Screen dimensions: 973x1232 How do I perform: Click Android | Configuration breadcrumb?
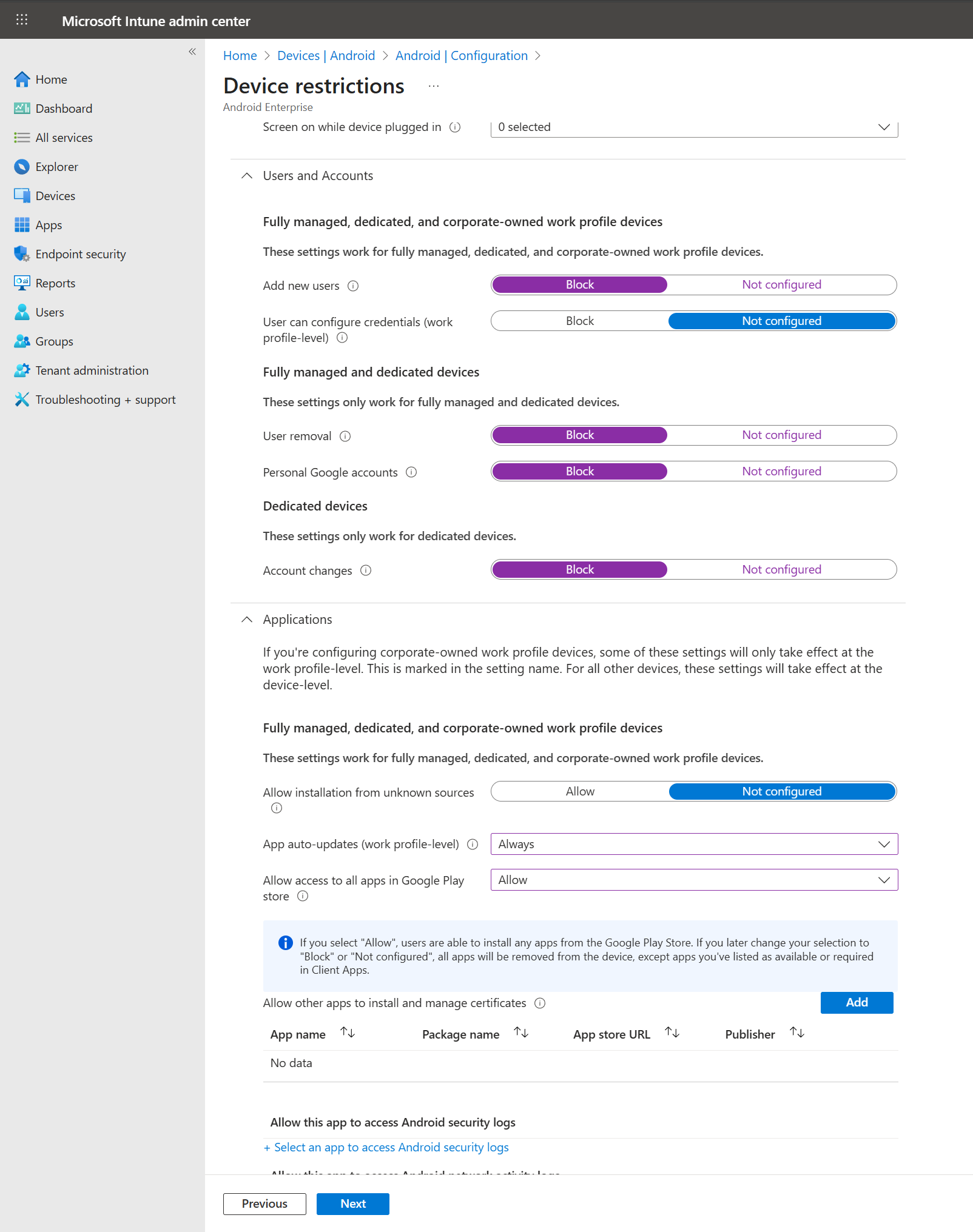(x=461, y=56)
